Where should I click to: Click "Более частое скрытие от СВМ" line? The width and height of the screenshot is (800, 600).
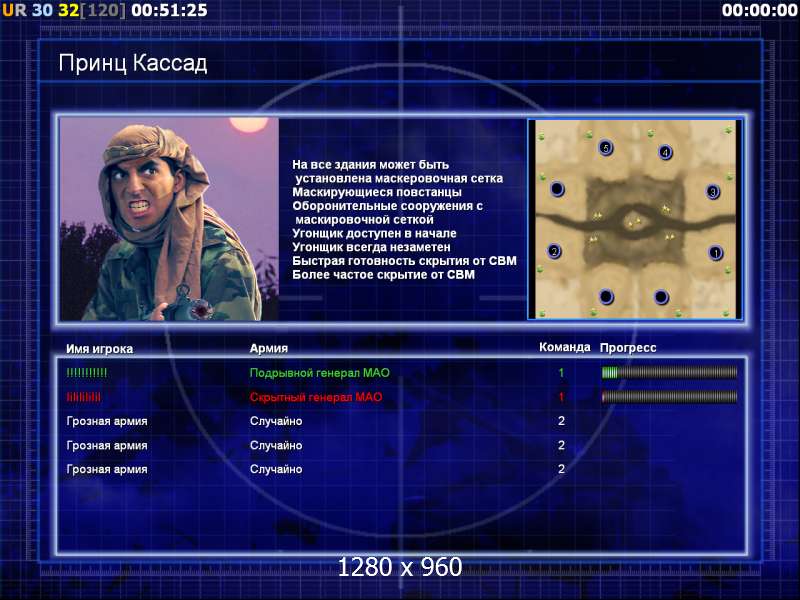coord(383,275)
